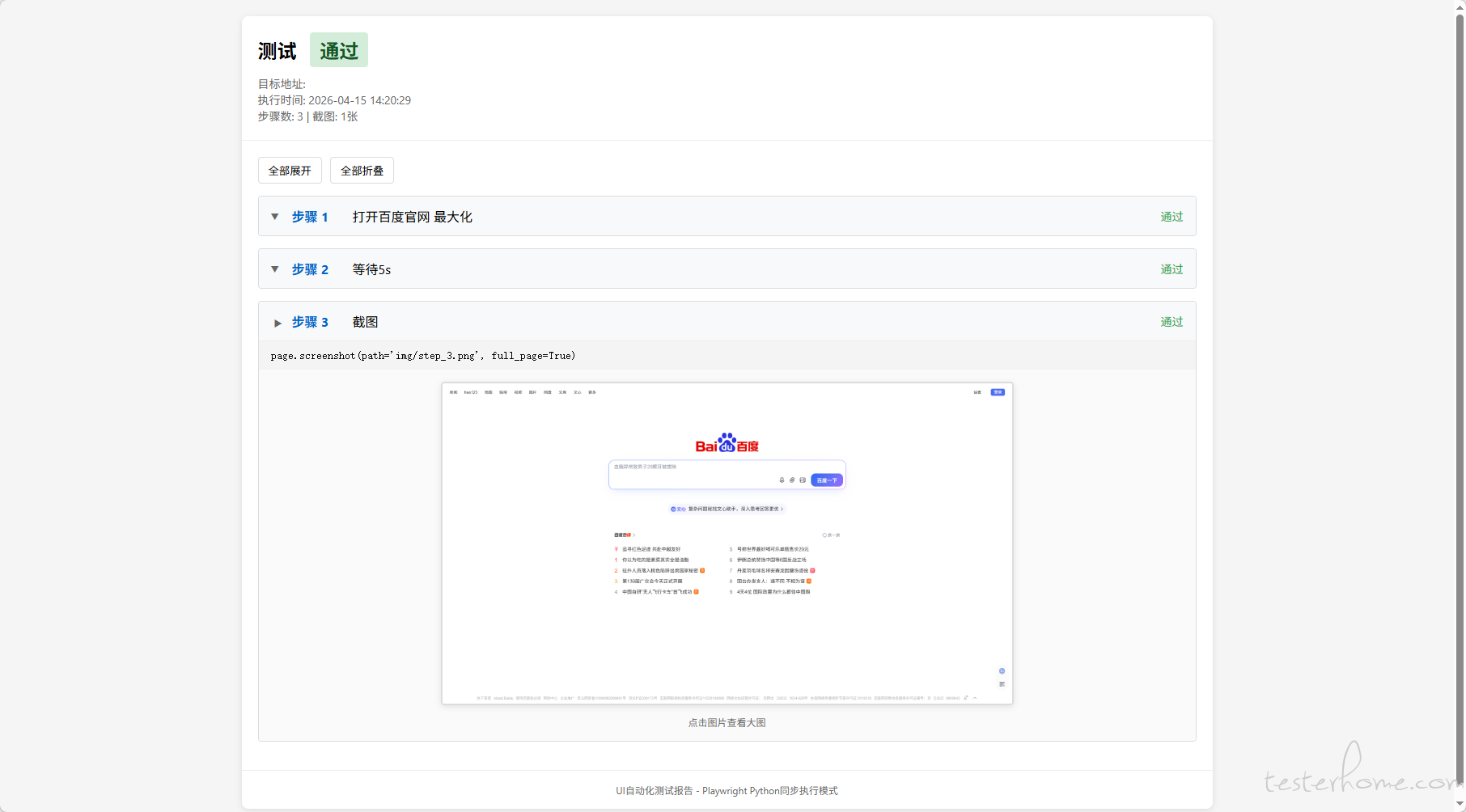The image size is (1466, 812).
Task: Click the 等待5s step title
Action: click(x=371, y=269)
